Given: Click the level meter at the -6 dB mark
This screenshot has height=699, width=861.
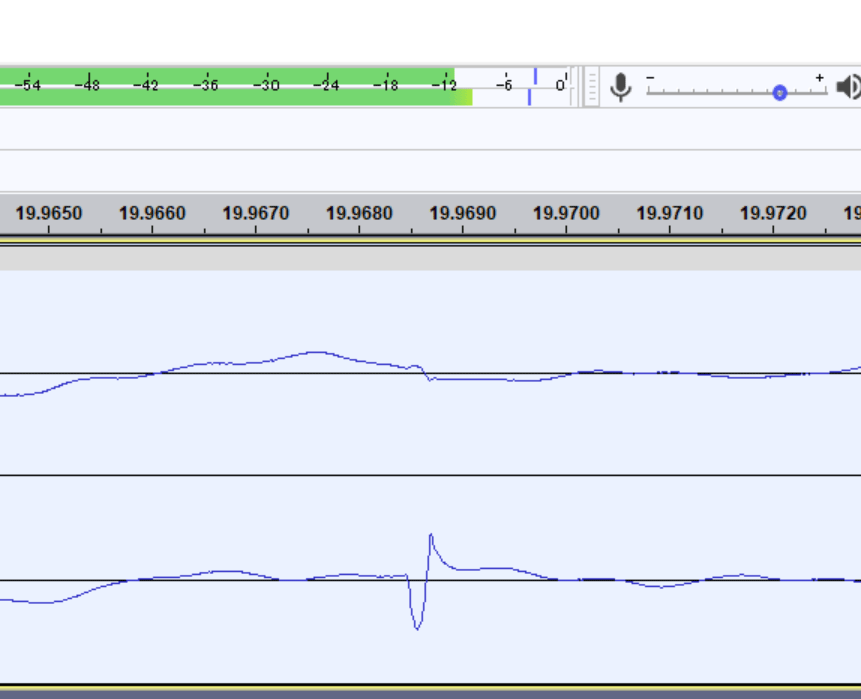Looking at the screenshot, I should point(505,86).
